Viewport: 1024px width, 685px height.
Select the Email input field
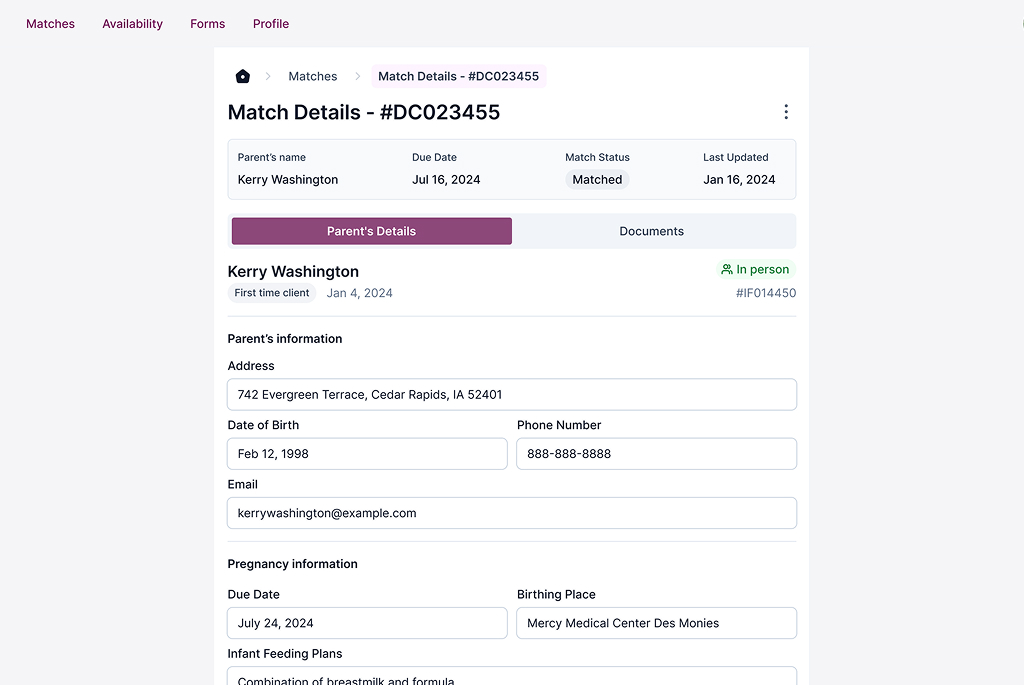coord(512,513)
